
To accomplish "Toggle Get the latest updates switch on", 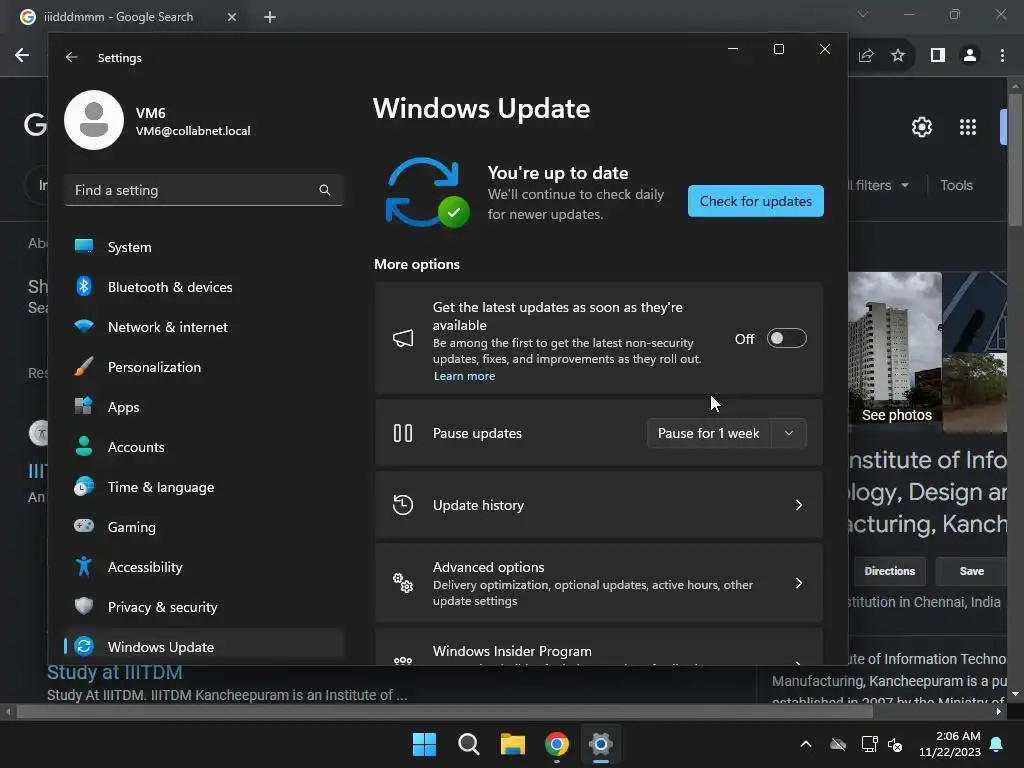I will coord(786,338).
